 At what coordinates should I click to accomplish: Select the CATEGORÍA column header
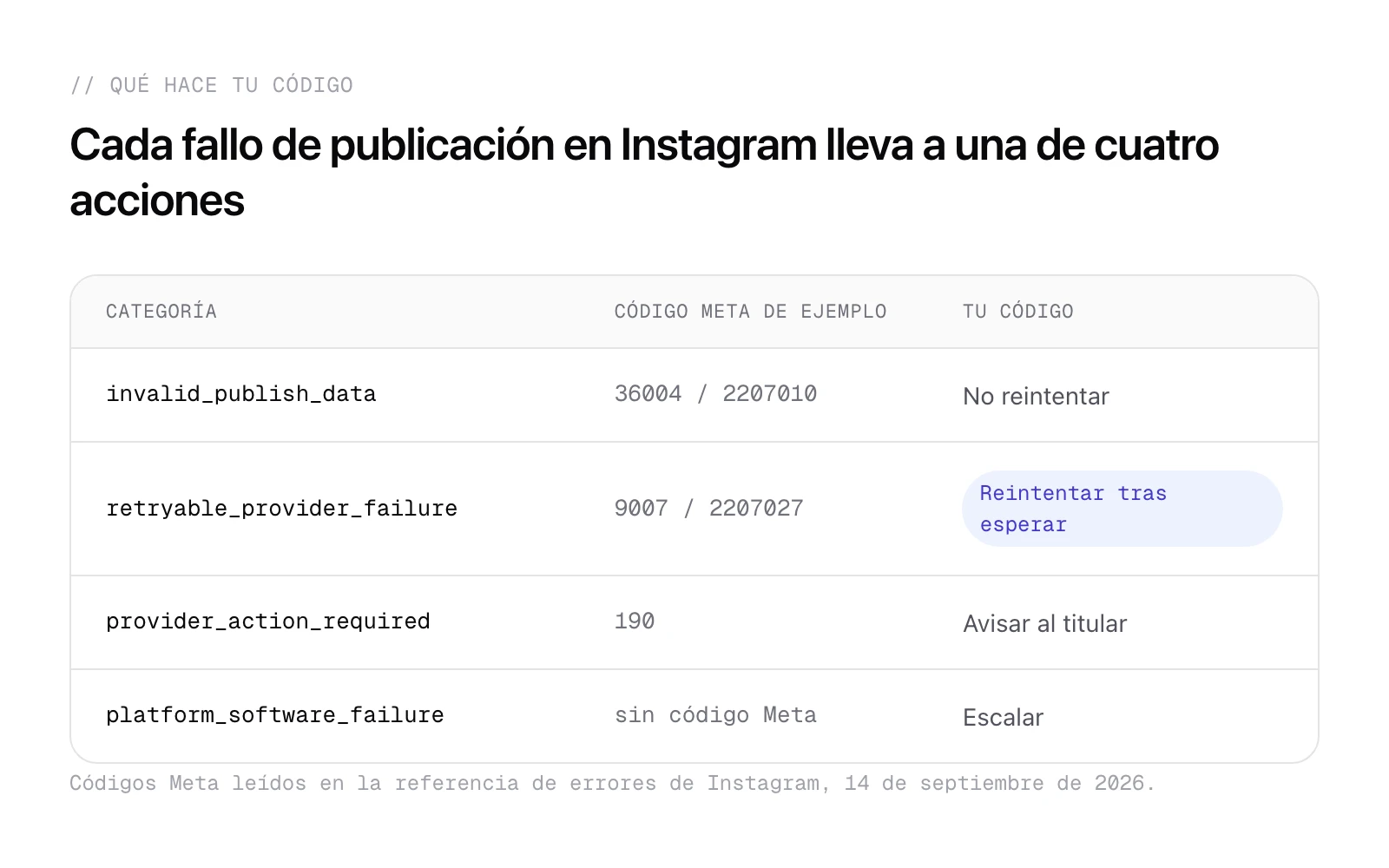[x=161, y=312]
